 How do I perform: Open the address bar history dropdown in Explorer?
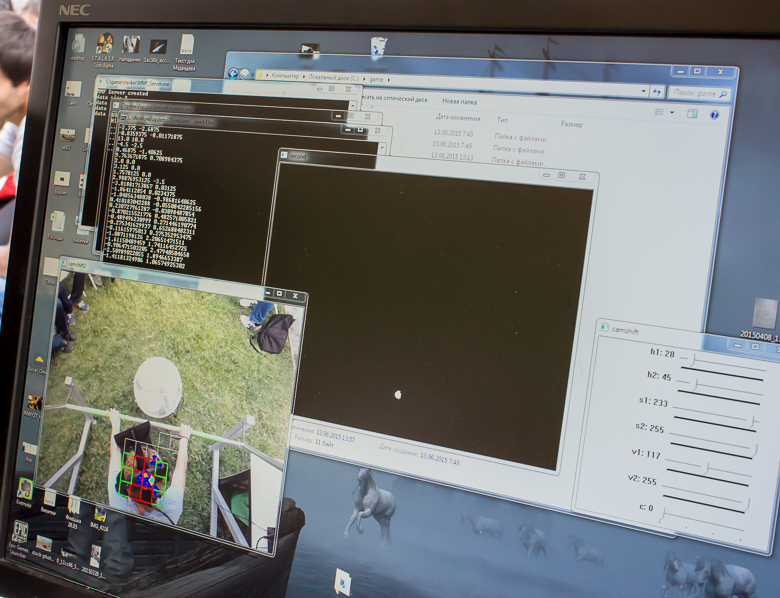(x=644, y=91)
